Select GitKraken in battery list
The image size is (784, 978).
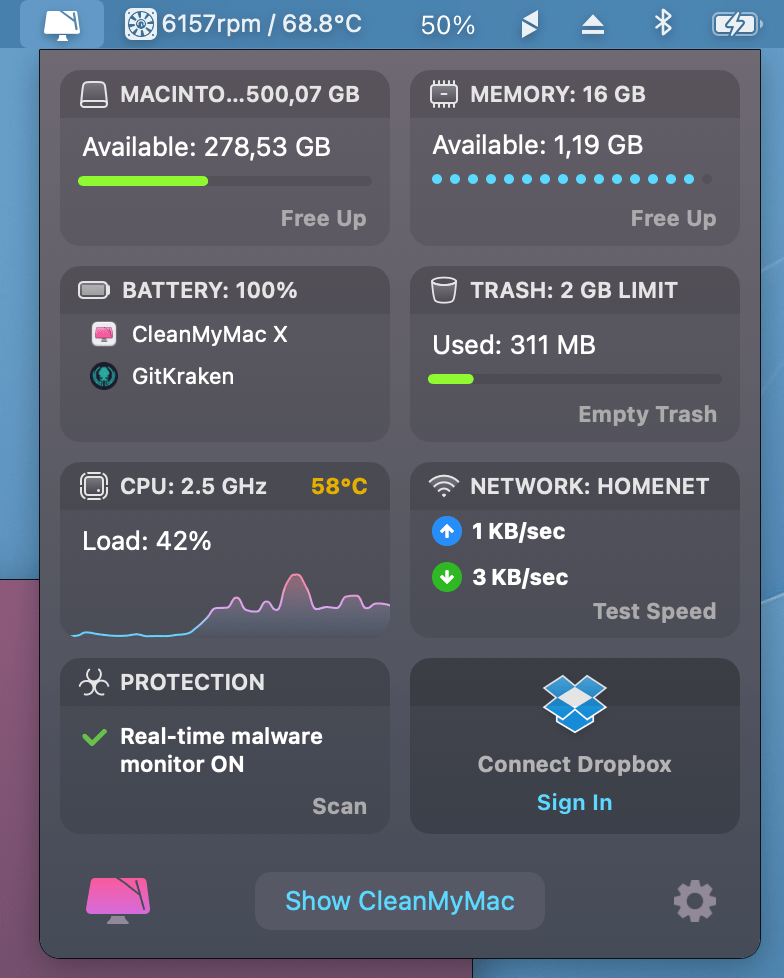tap(182, 376)
